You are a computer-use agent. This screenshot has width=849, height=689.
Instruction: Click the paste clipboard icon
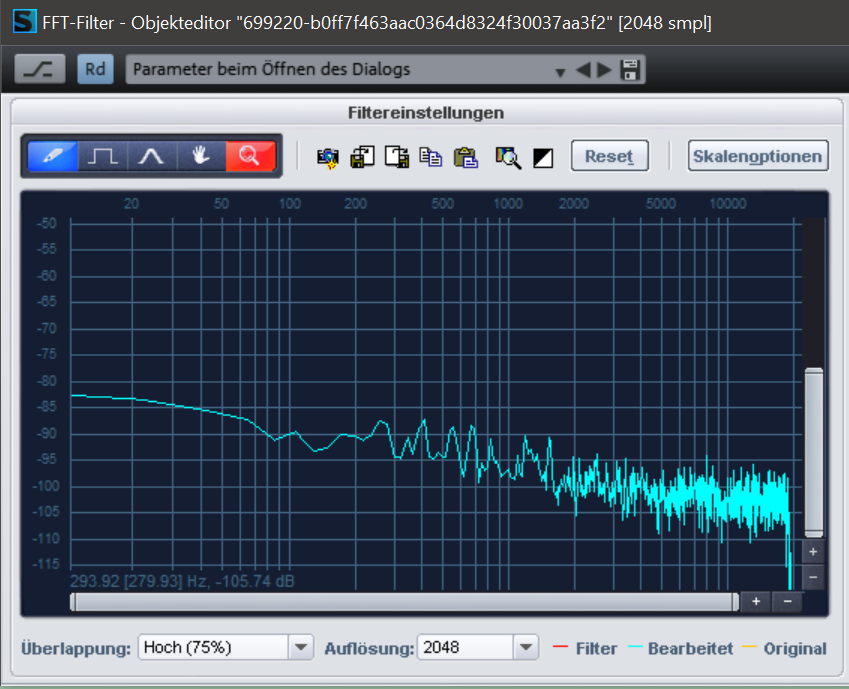pos(465,157)
